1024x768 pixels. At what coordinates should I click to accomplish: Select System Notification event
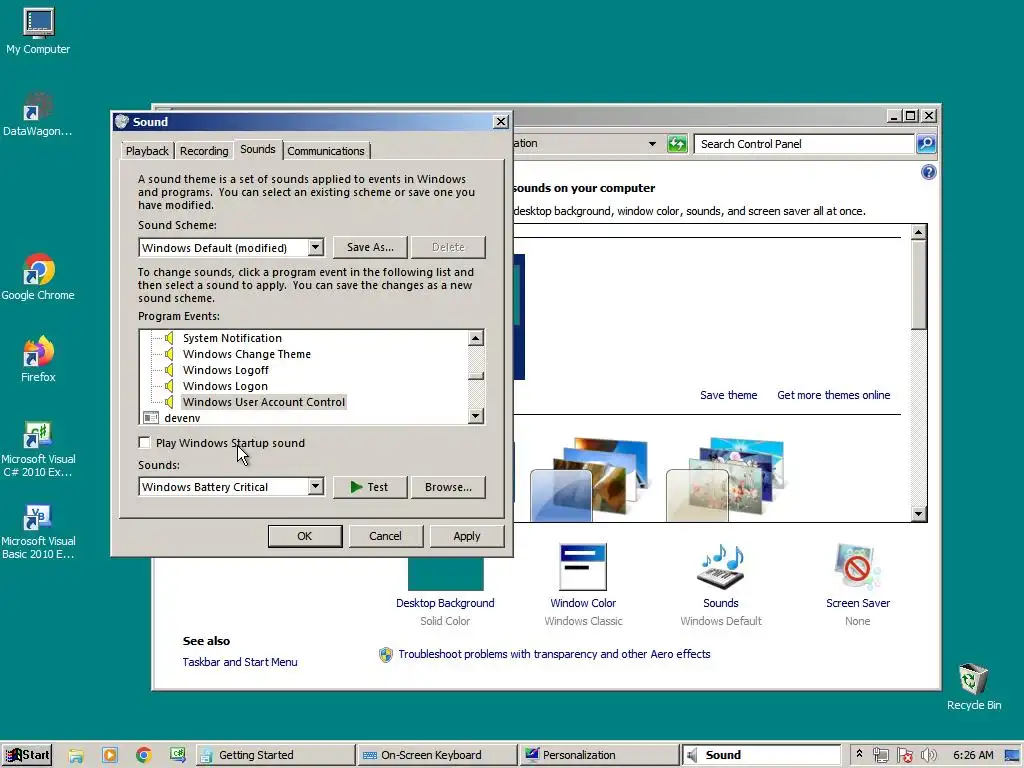232,338
